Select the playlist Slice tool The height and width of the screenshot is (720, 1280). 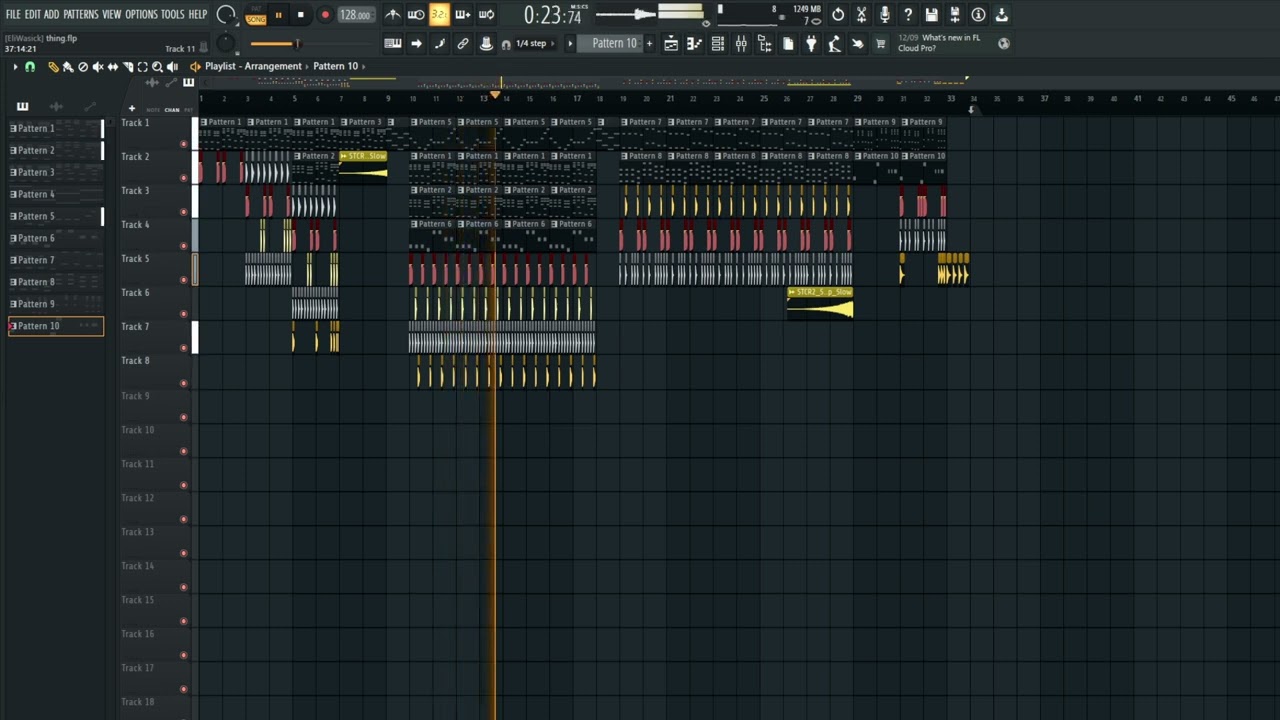pos(128,67)
